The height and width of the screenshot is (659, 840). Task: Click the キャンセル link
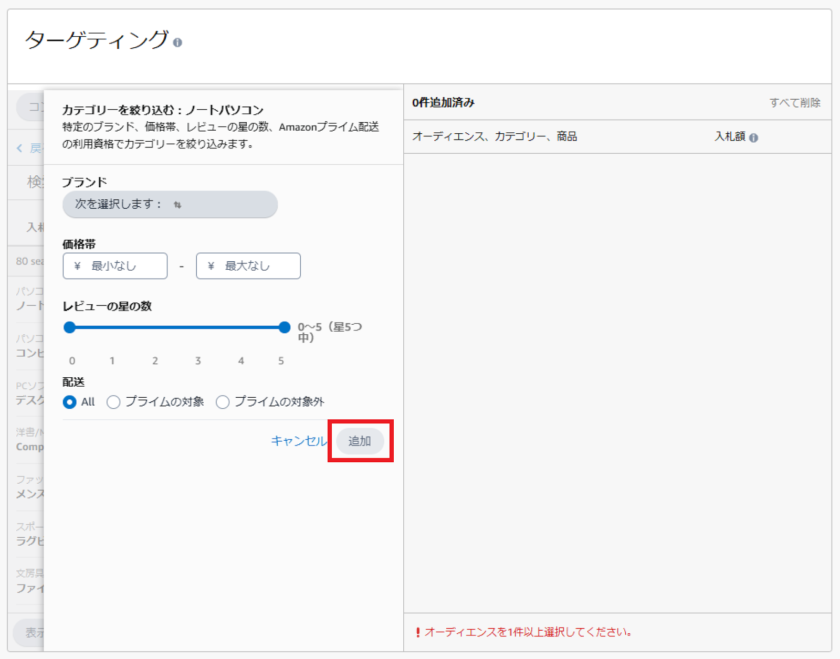[298, 441]
